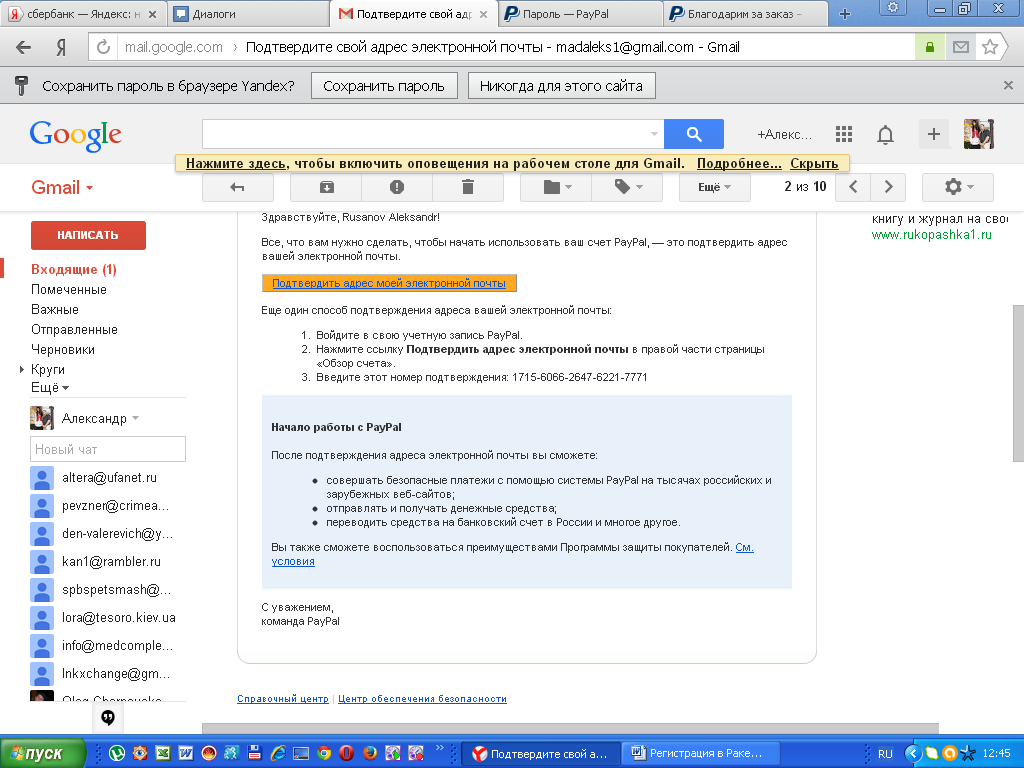Report spam with the exclamation icon
Image resolution: width=1024 pixels, height=768 pixels.
pos(396,187)
